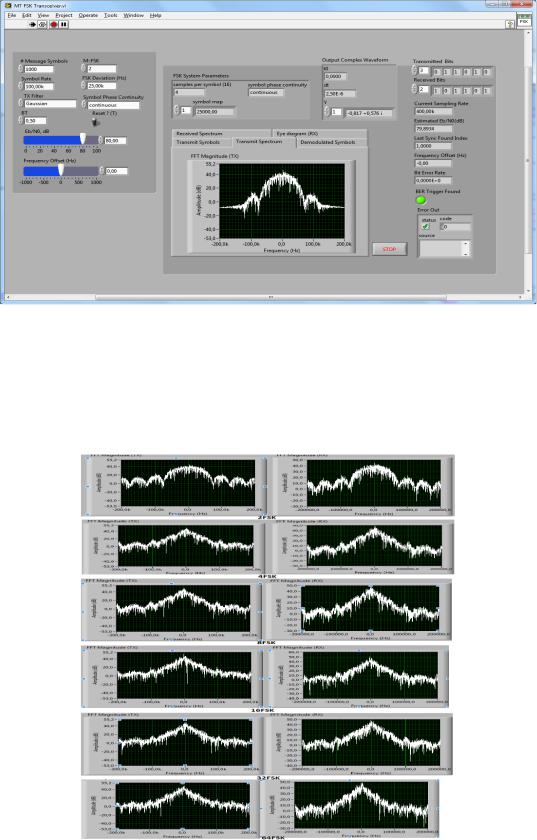Click the Symbol Rate value field
This screenshot has width=537, height=840.
pyautogui.click(x=39, y=86)
